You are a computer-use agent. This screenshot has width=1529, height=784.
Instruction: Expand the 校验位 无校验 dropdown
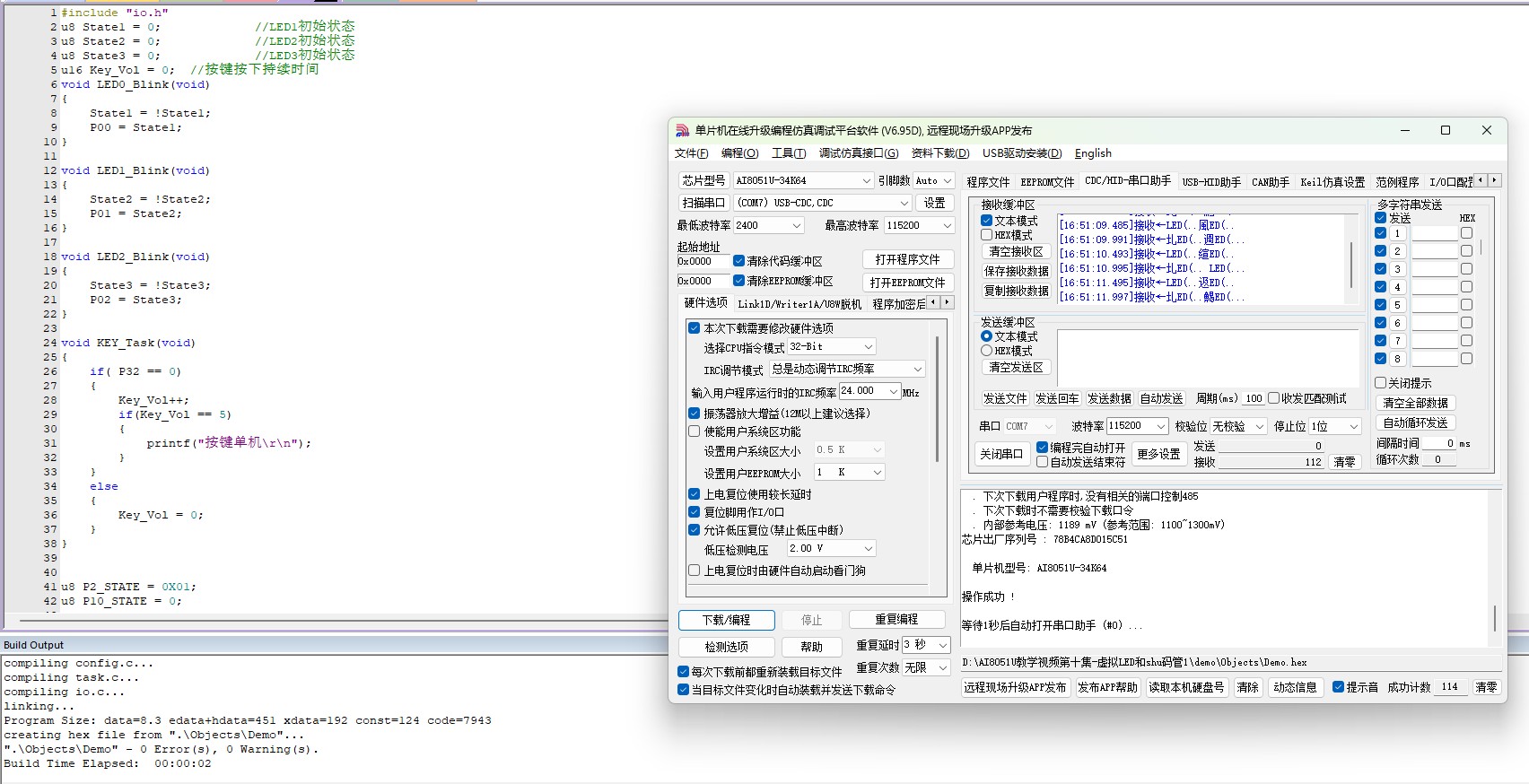[1238, 426]
